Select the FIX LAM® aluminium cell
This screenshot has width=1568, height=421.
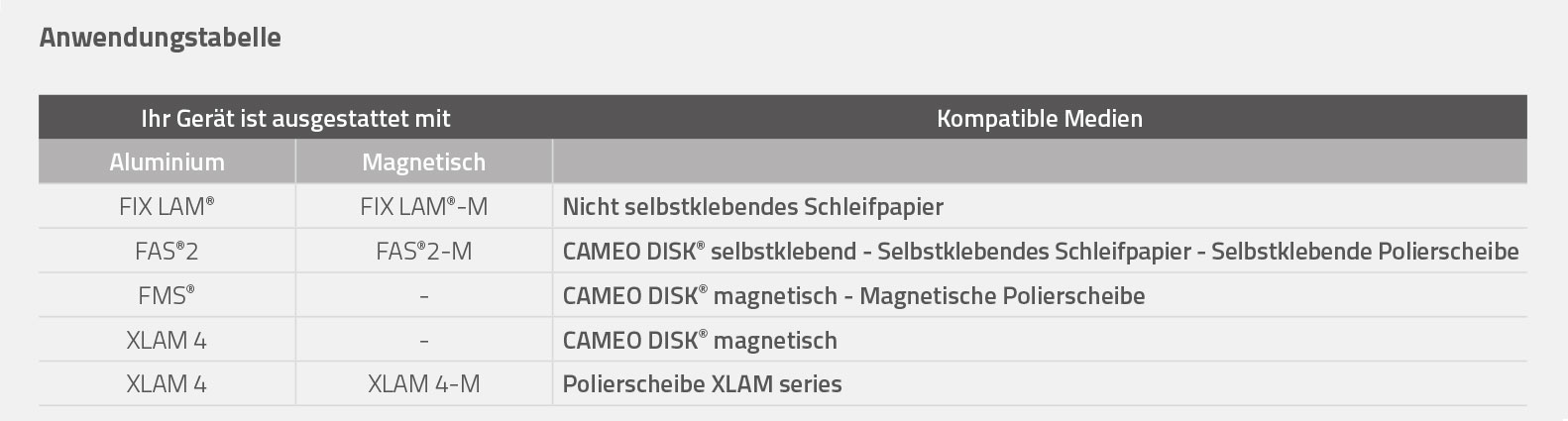pos(167,207)
